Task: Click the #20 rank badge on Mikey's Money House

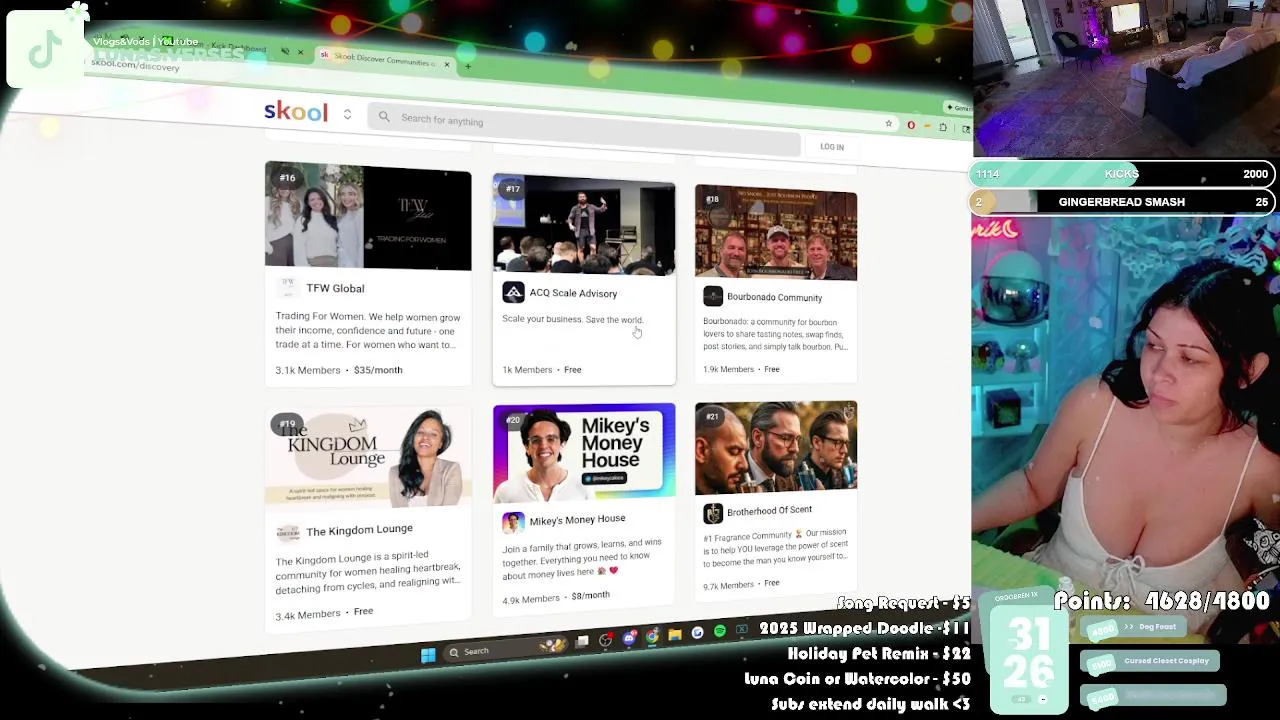Action: pos(513,420)
